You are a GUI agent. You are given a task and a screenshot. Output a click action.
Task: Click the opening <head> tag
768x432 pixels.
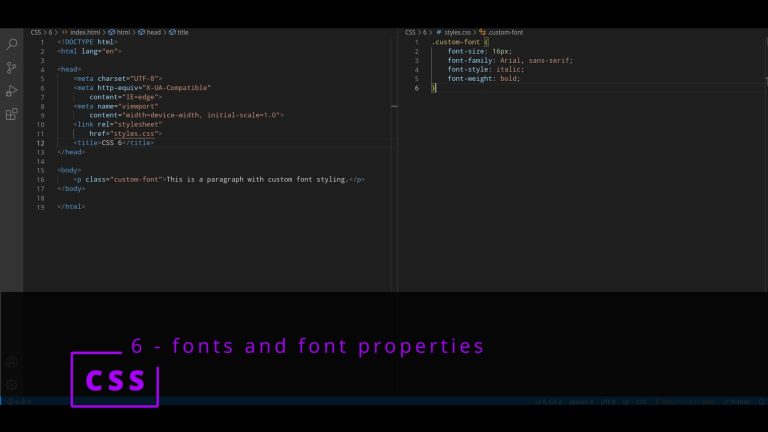tap(69, 70)
